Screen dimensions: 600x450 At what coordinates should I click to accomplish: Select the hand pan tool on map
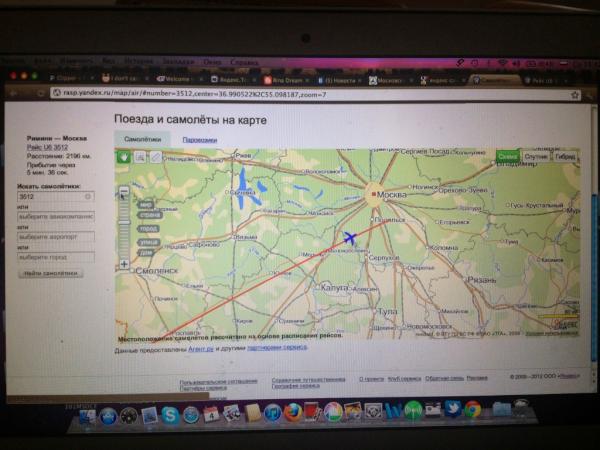click(x=123, y=157)
